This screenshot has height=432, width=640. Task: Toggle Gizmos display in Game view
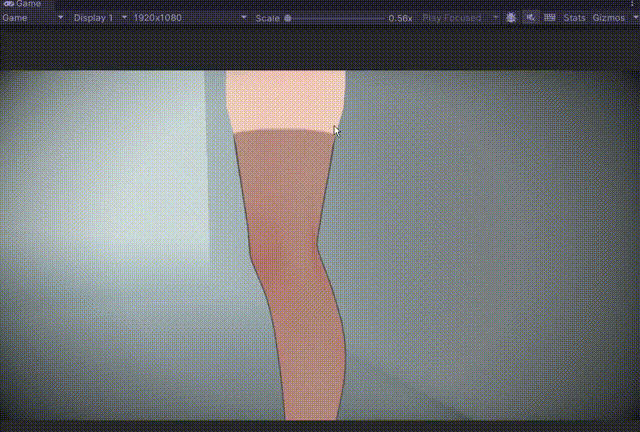pyautogui.click(x=609, y=18)
